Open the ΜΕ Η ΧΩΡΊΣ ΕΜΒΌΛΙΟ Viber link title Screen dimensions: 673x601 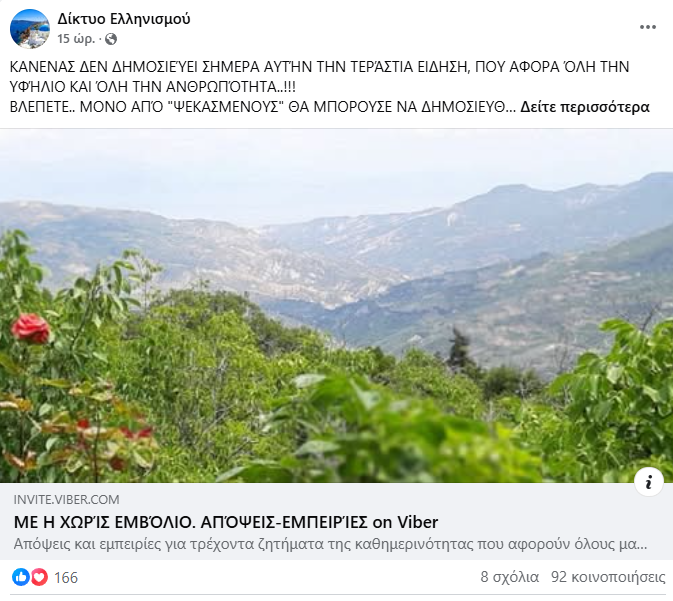point(226,522)
